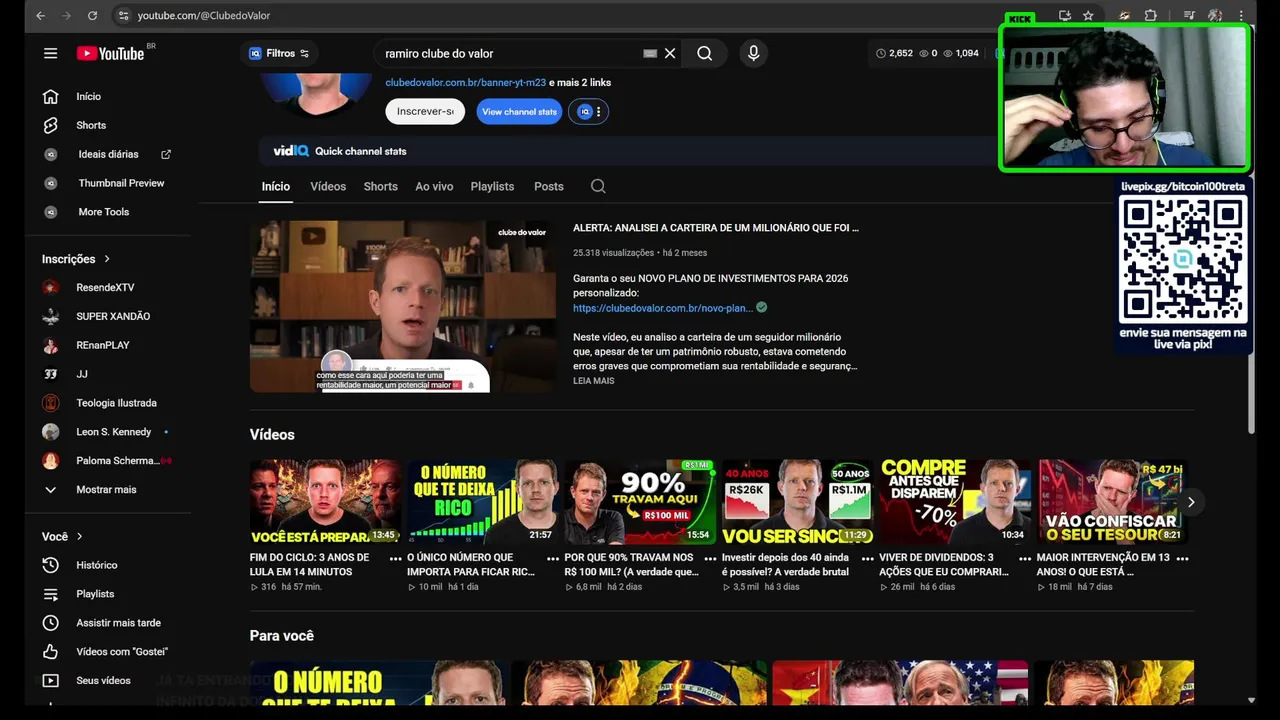1280x720 pixels.
Task: Open vidIQ dropdown beside View channel stats
Action: (x=589, y=111)
